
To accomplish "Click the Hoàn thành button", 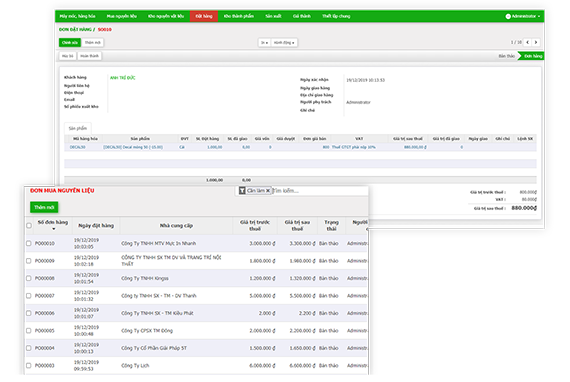I will [89, 56].
